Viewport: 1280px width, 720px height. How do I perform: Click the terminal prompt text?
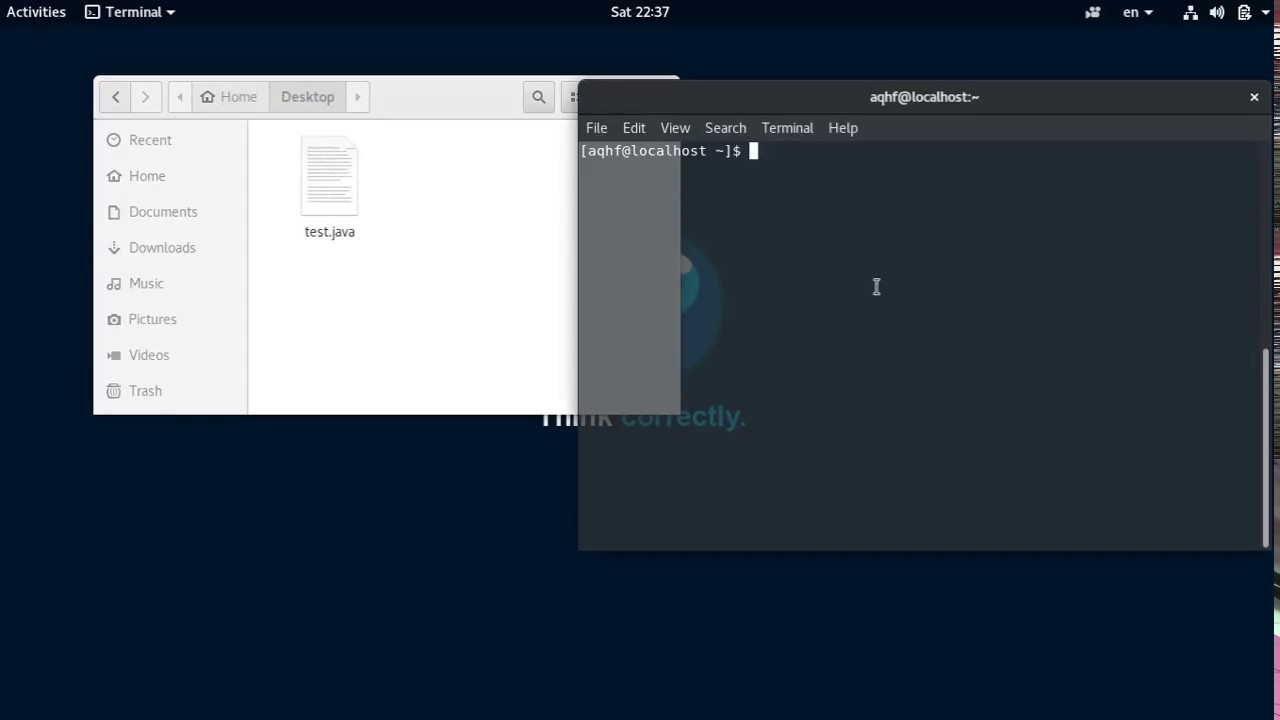pyautogui.click(x=661, y=151)
